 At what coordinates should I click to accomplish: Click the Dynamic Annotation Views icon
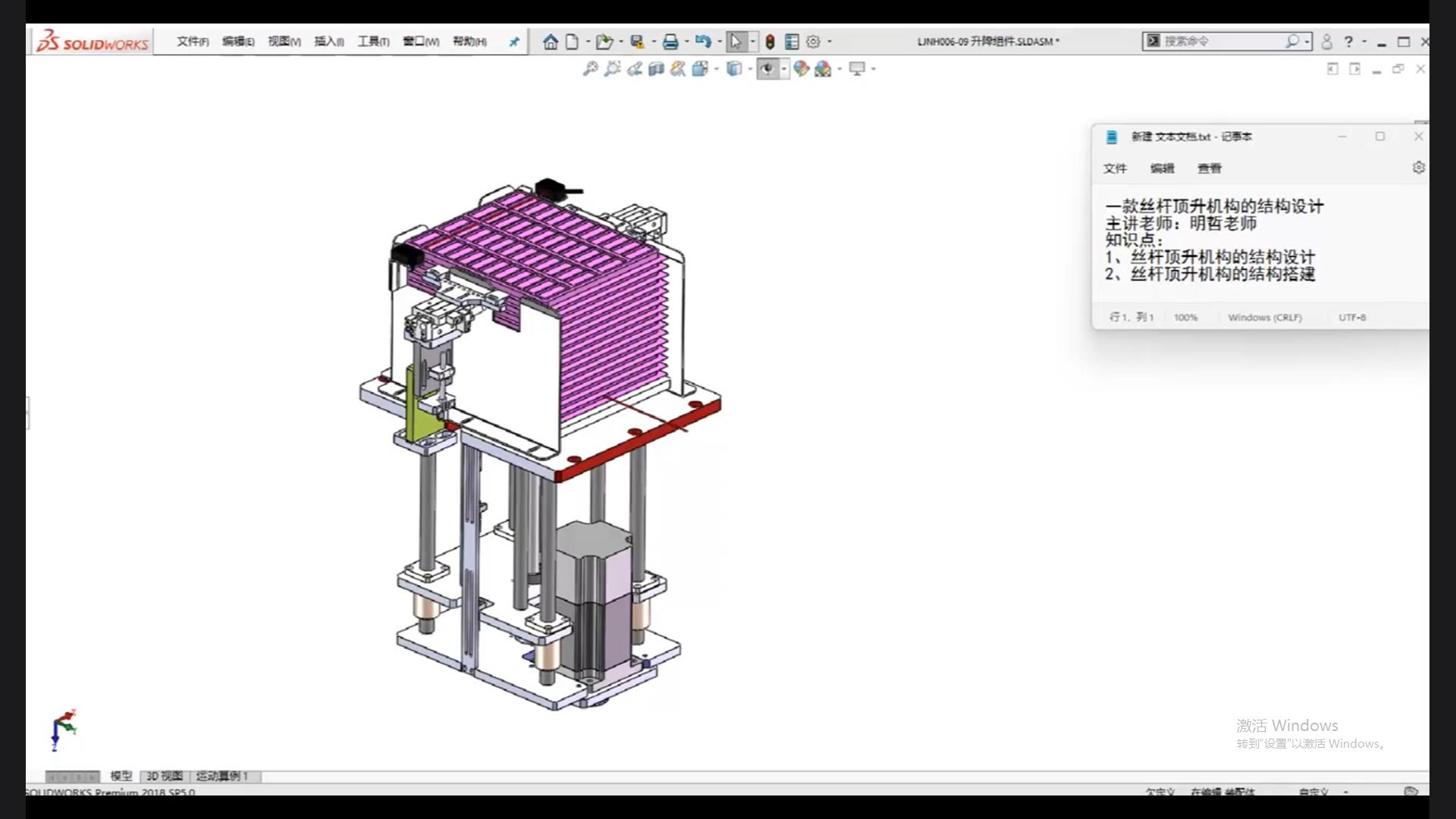[x=678, y=69]
